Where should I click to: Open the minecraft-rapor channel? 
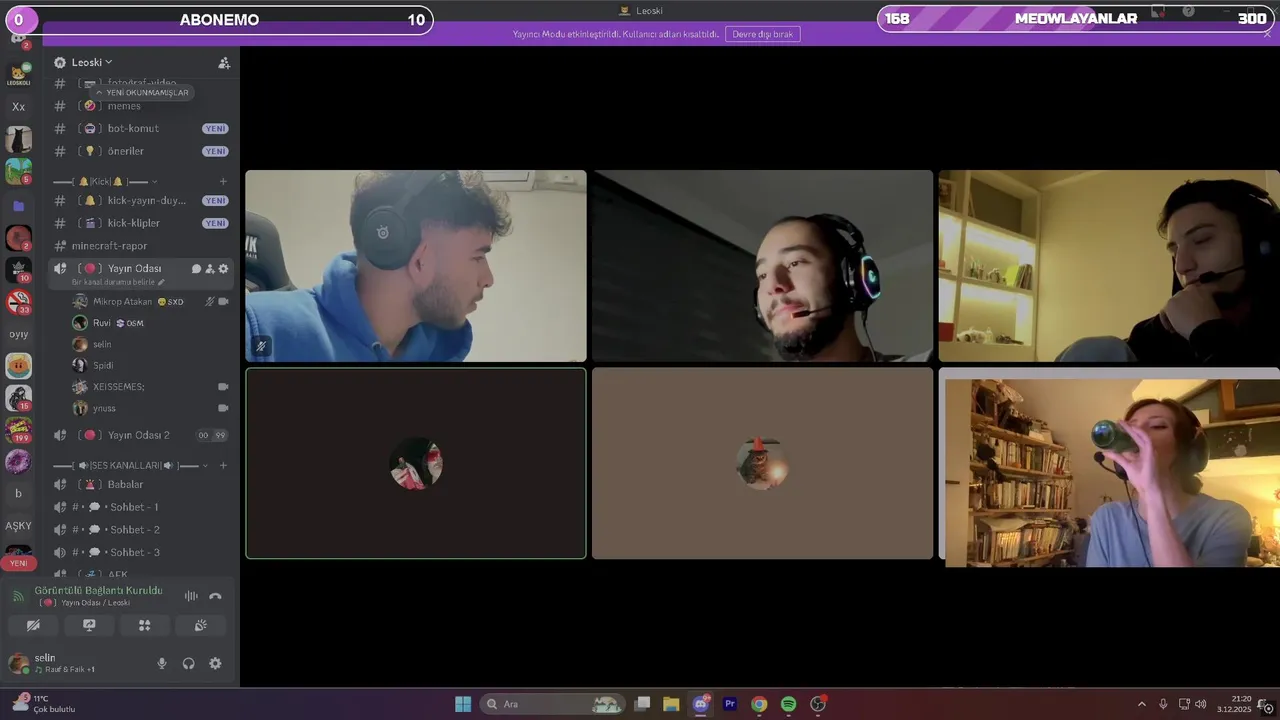pos(143,246)
